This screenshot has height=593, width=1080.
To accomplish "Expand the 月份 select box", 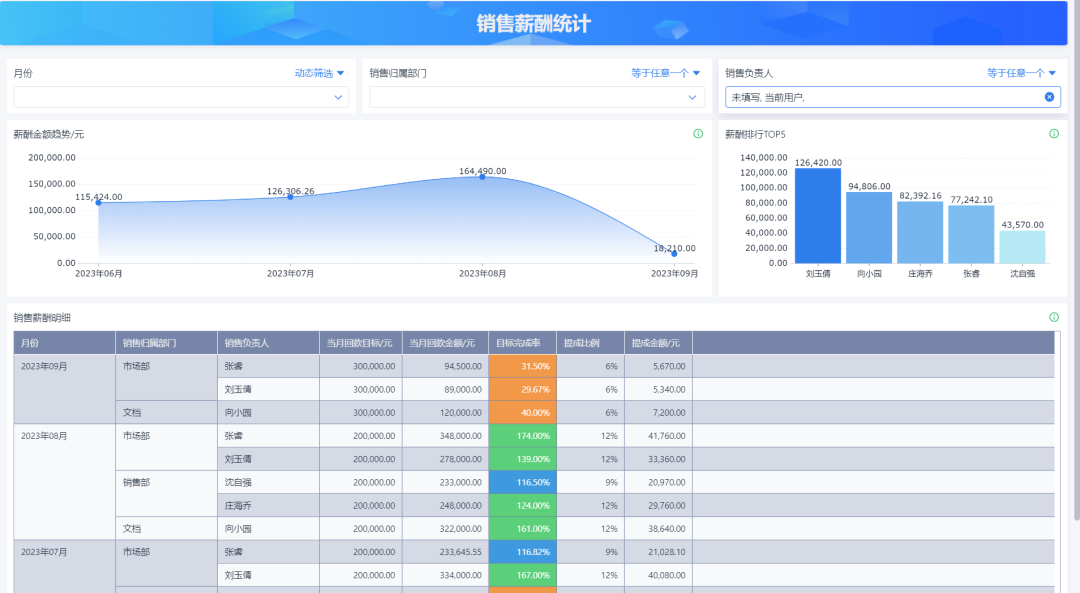I will (x=181, y=97).
